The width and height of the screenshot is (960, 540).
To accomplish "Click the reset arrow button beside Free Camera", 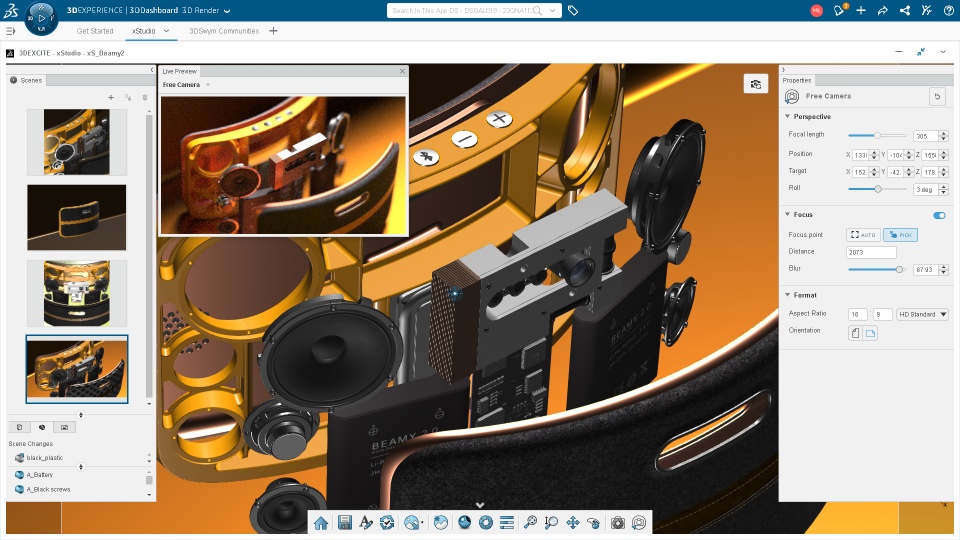I will pos(937,96).
